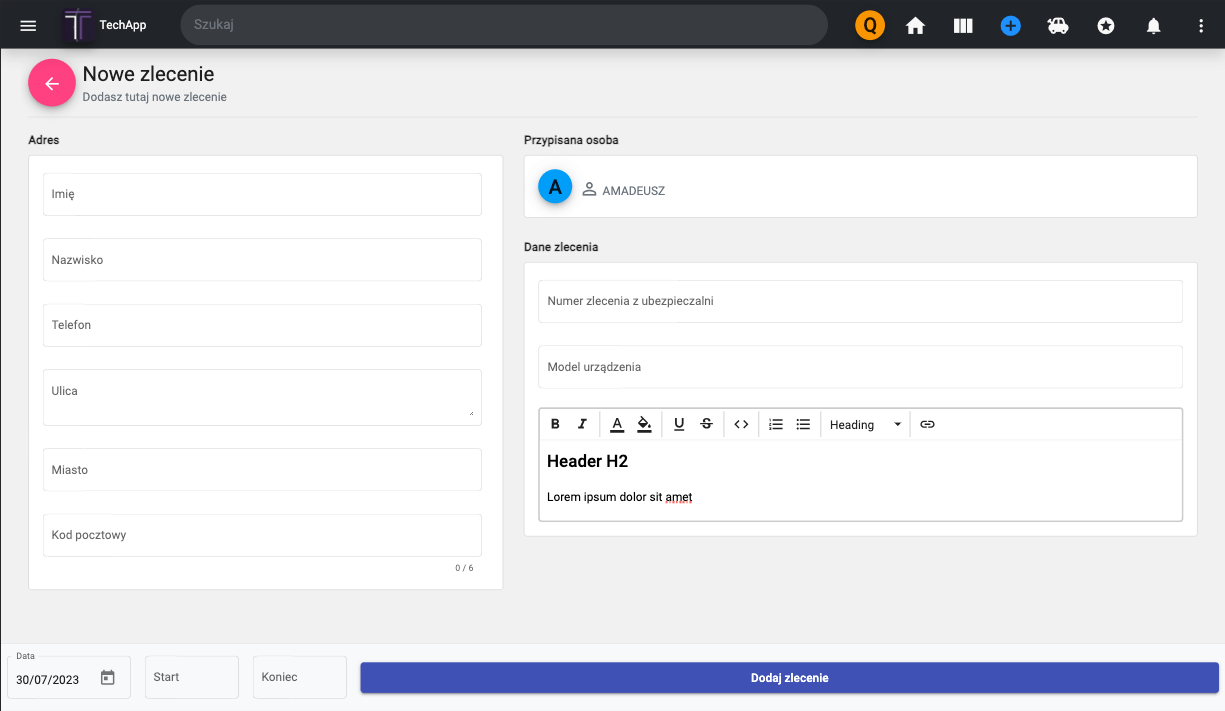Click the Koniec time field
Image resolution: width=1225 pixels, height=711 pixels.
point(300,677)
